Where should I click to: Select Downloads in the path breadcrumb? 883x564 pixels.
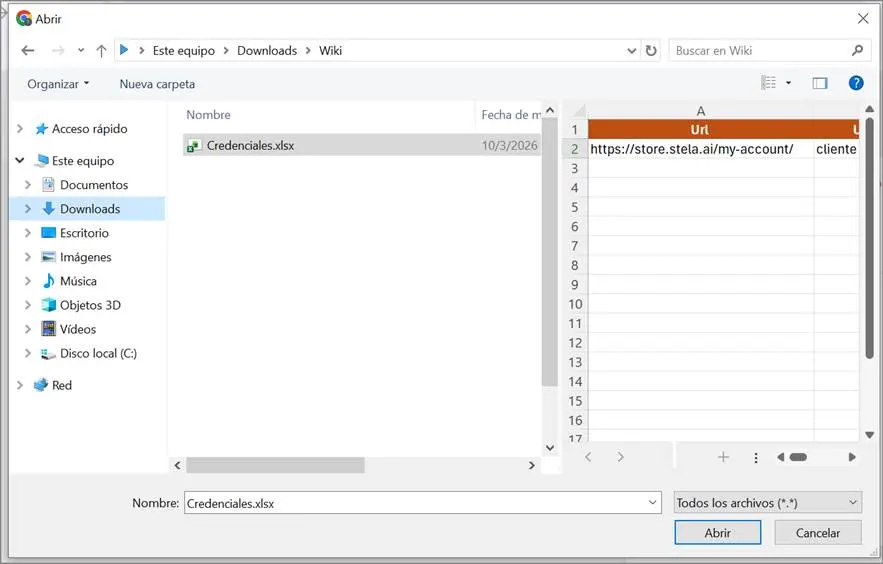point(267,51)
